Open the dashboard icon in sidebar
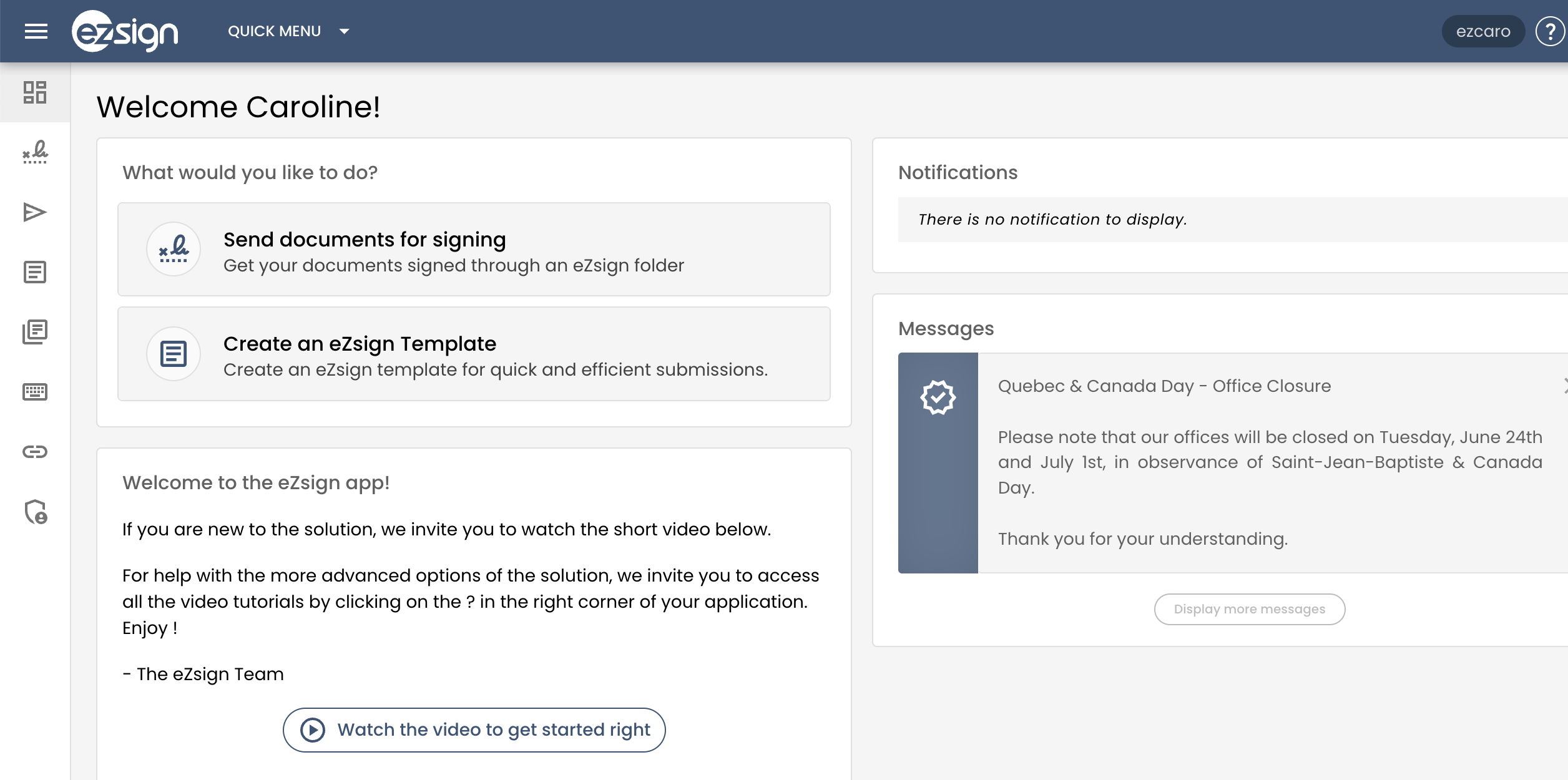This screenshot has height=780, width=1568. click(35, 92)
